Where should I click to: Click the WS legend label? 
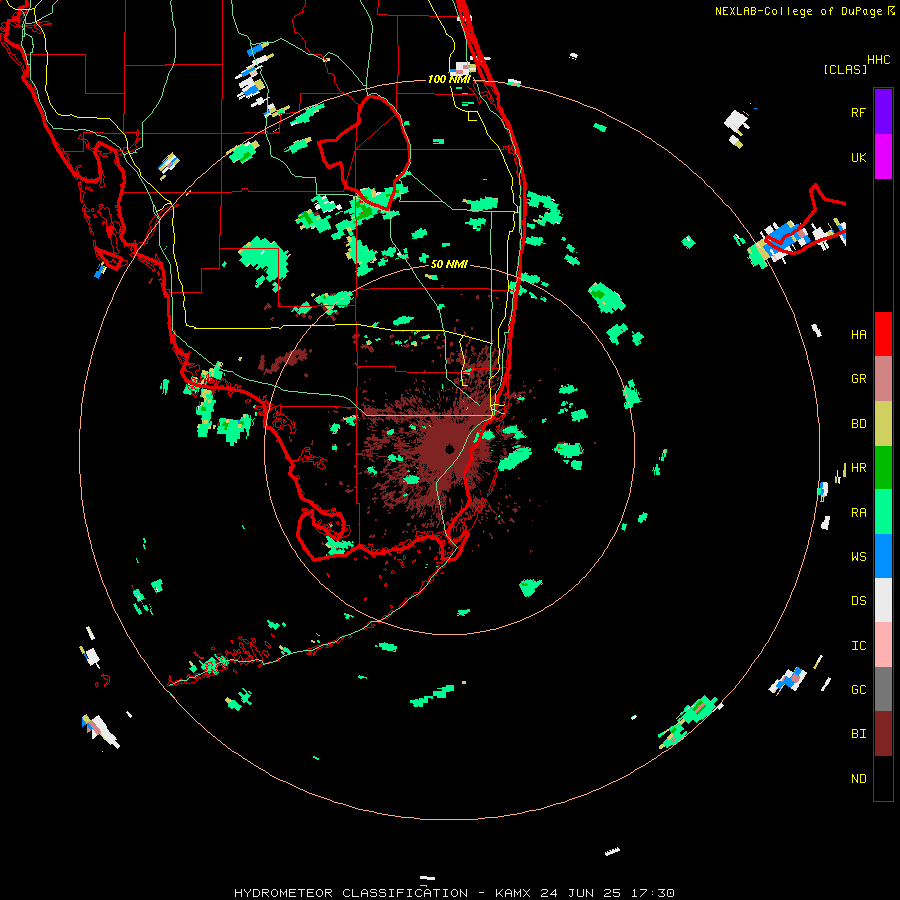858,556
